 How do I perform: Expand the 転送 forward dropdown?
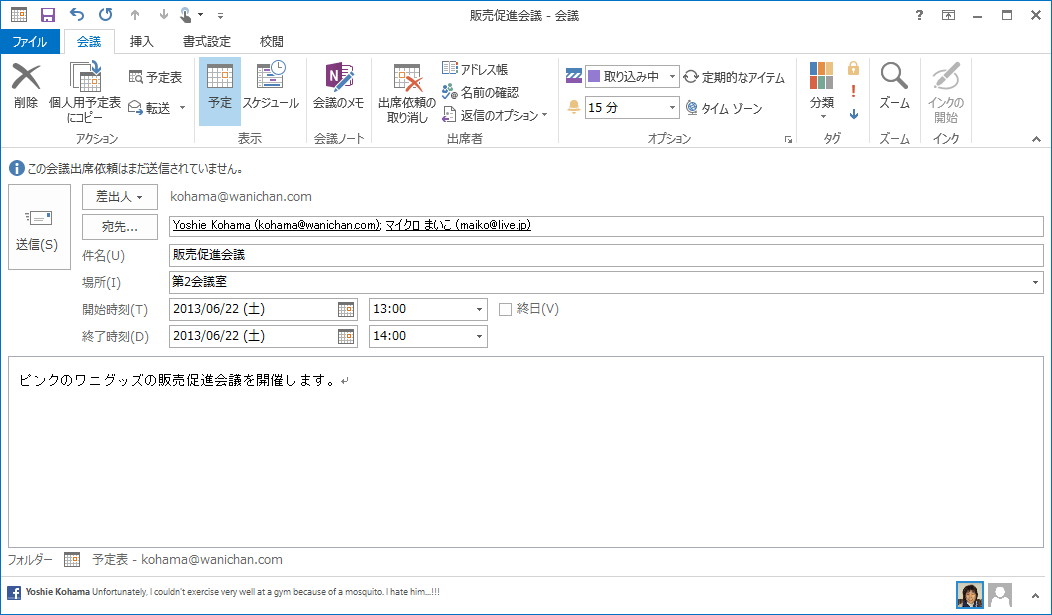(x=182, y=108)
